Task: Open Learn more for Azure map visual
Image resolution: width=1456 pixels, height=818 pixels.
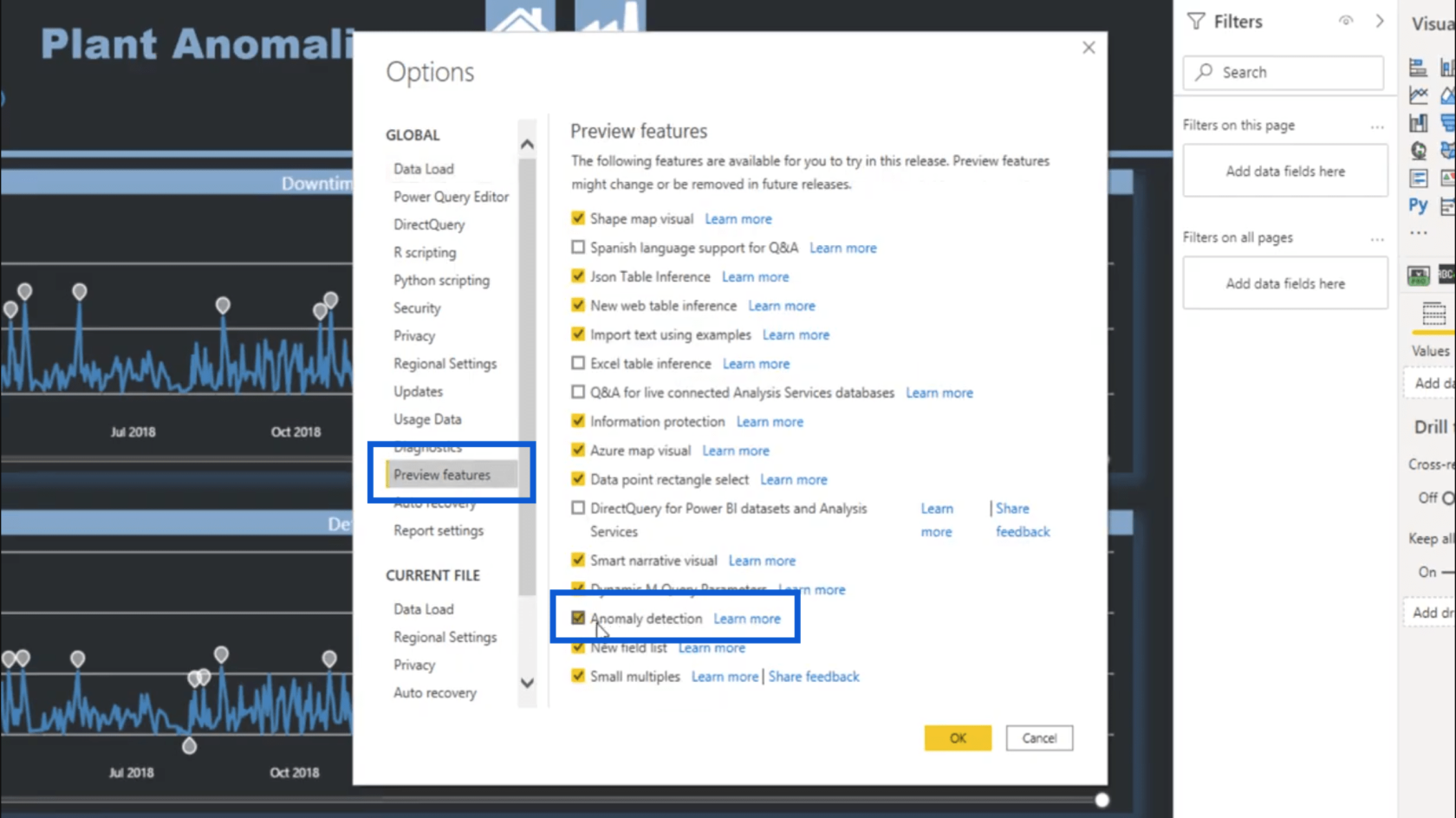Action: click(x=736, y=451)
